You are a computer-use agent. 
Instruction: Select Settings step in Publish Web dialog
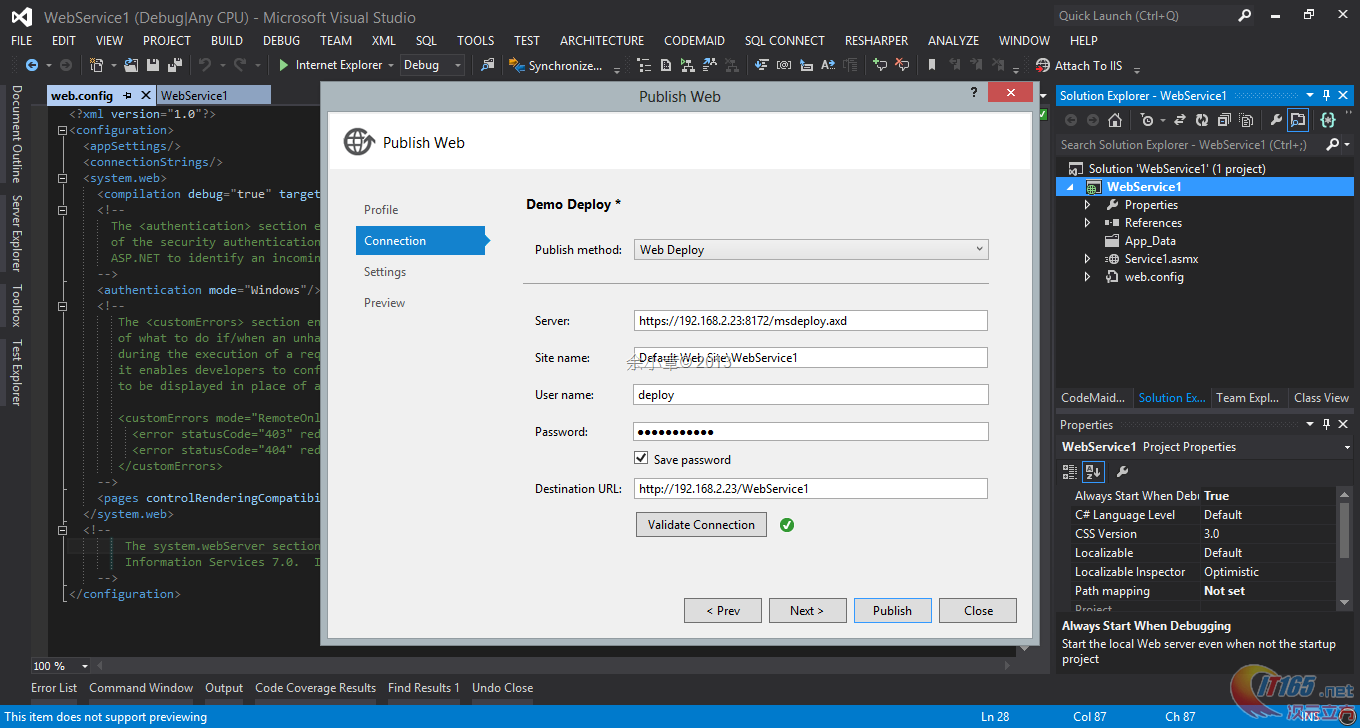385,272
